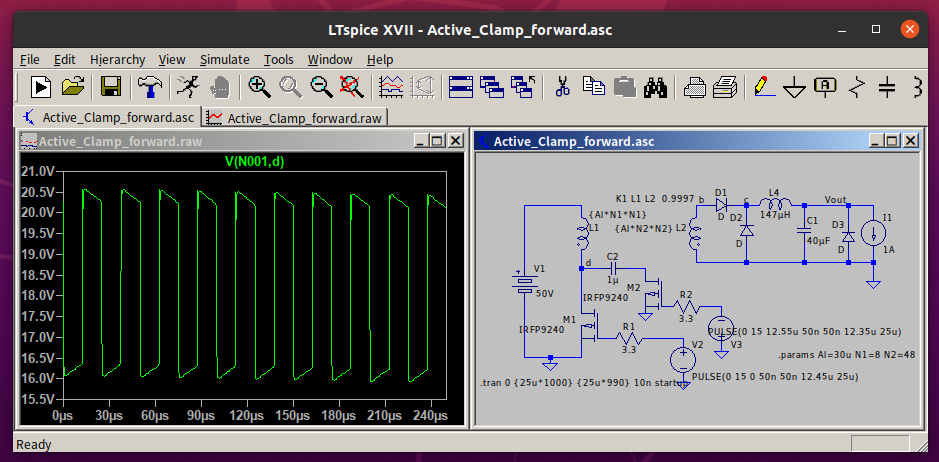This screenshot has height=462, width=939.
Task: Click the Zoom to Fit icon
Action: (x=351, y=87)
